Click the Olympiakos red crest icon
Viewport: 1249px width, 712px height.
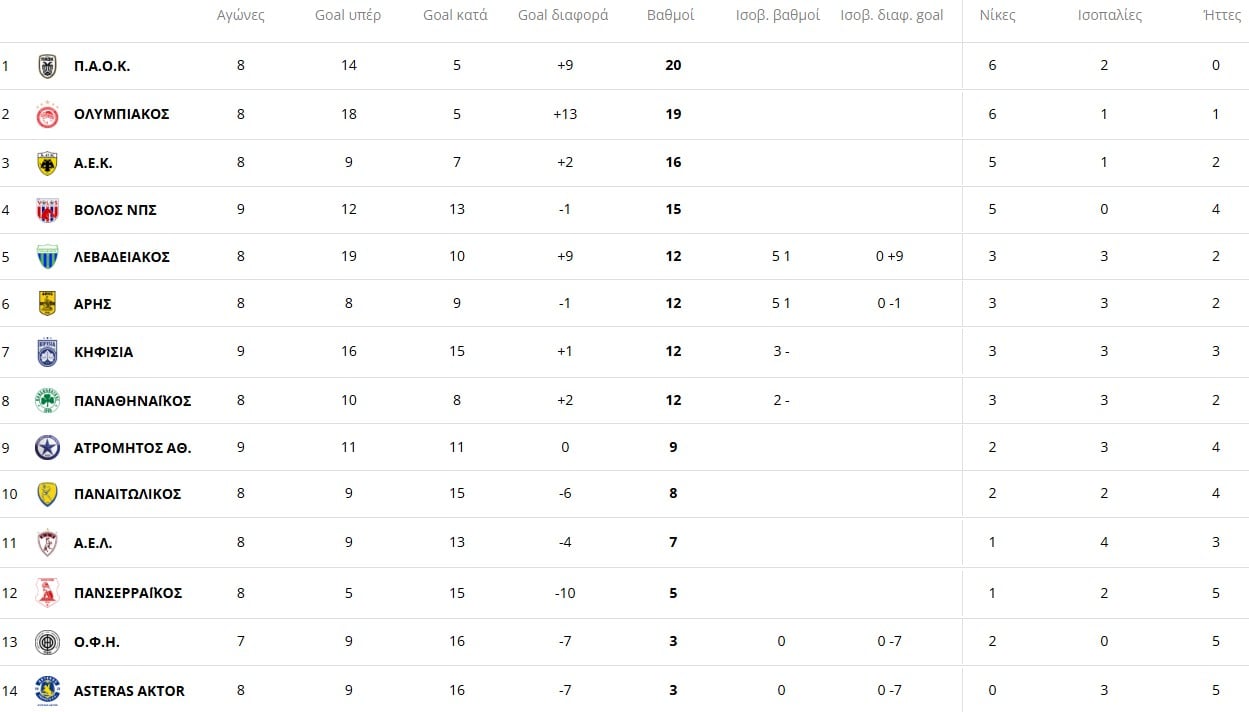(x=47, y=114)
